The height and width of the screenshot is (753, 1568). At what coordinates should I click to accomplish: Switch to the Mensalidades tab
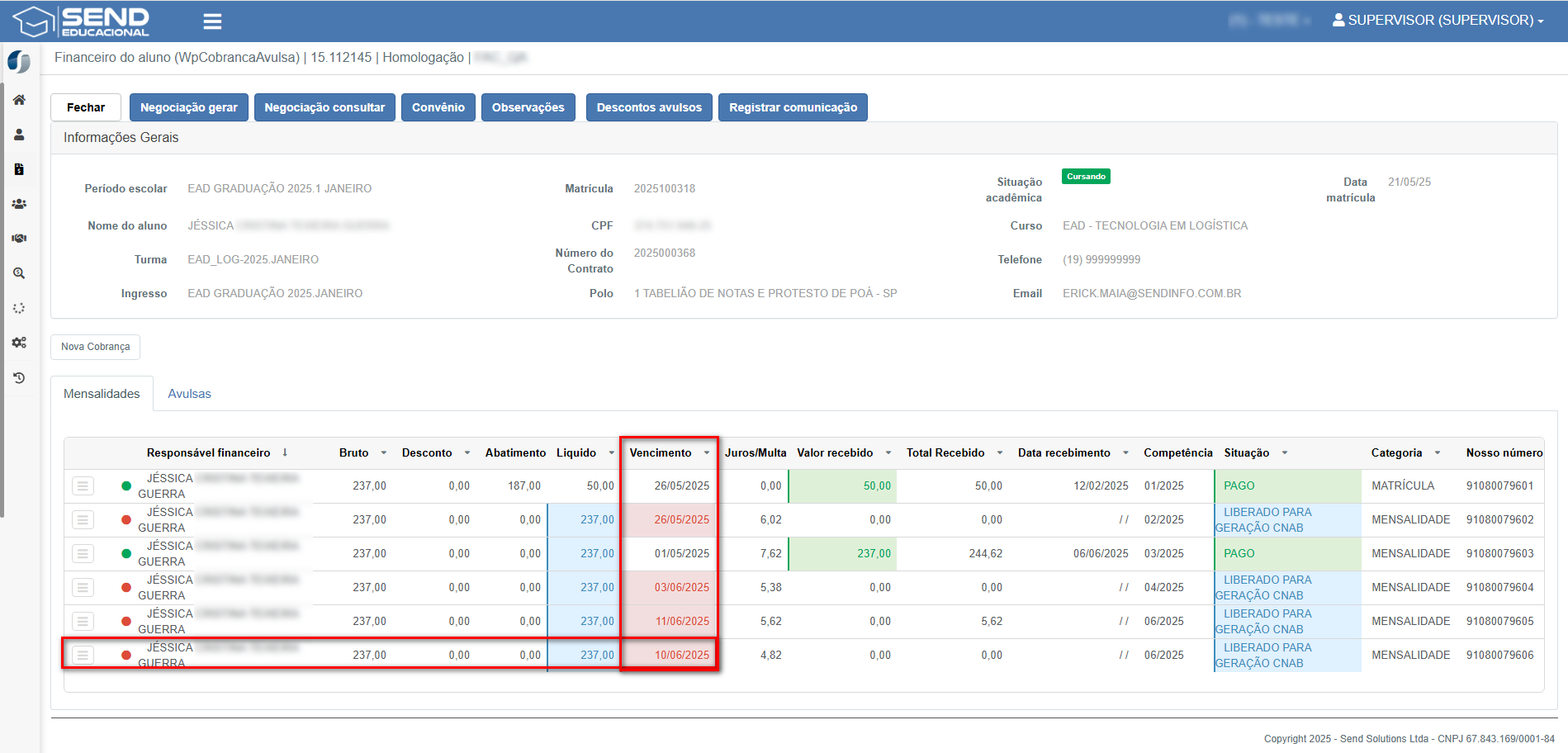click(102, 394)
